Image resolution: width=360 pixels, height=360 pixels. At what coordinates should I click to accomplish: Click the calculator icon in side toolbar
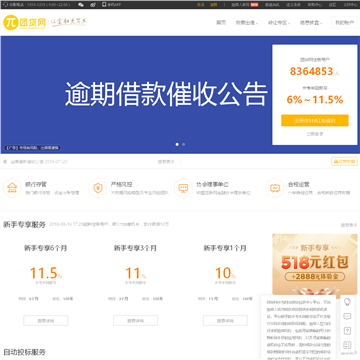pos(347,345)
